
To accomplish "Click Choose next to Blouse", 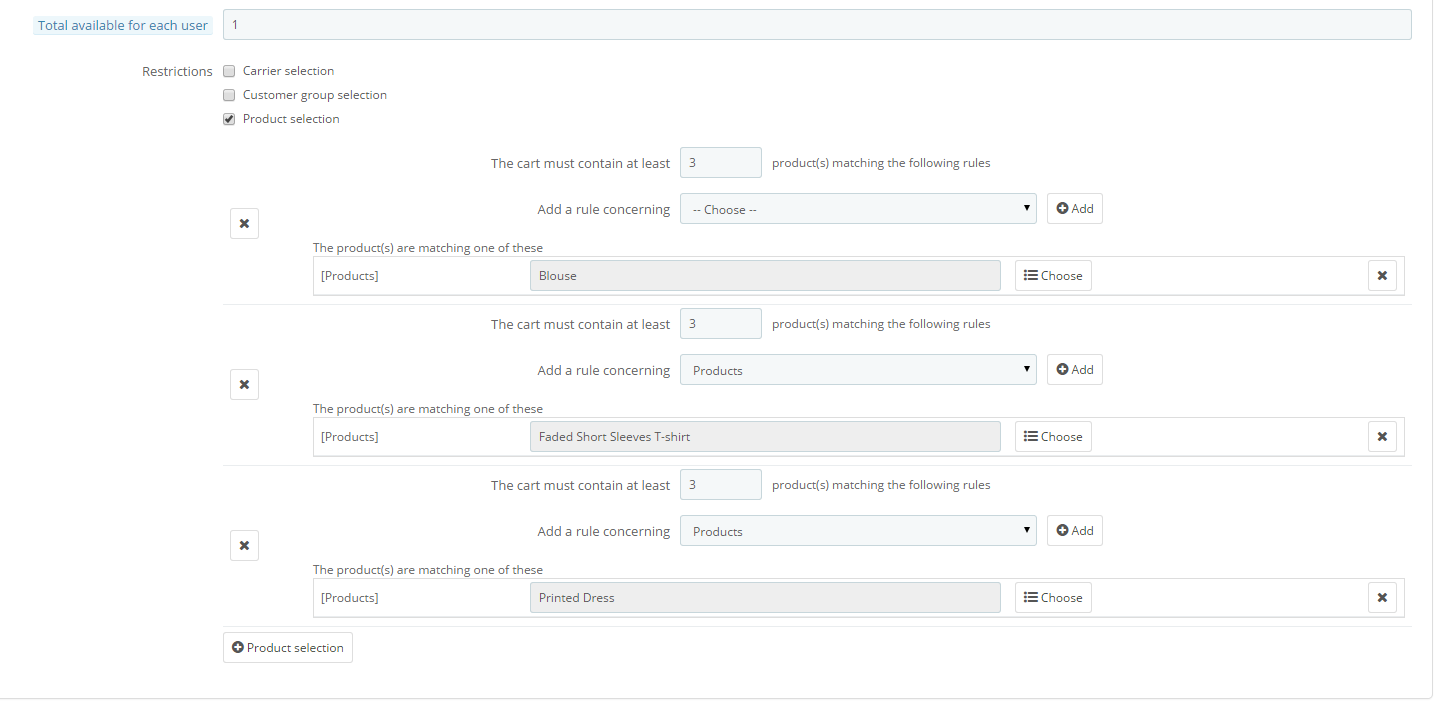I will point(1053,276).
